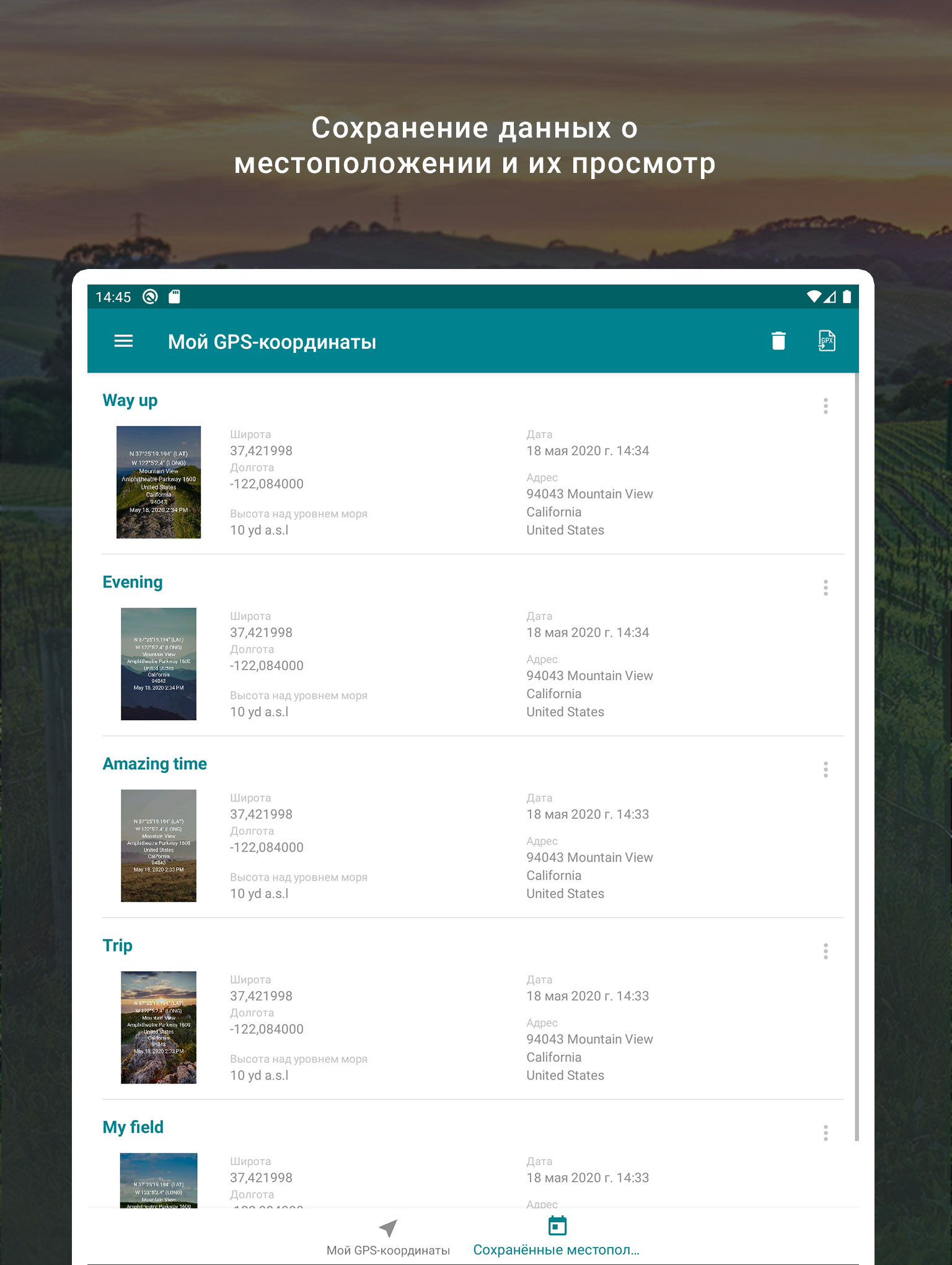The width and height of the screenshot is (952, 1265).
Task: Tap the 14:45 status bar clock
Action: pyautogui.click(x=113, y=298)
